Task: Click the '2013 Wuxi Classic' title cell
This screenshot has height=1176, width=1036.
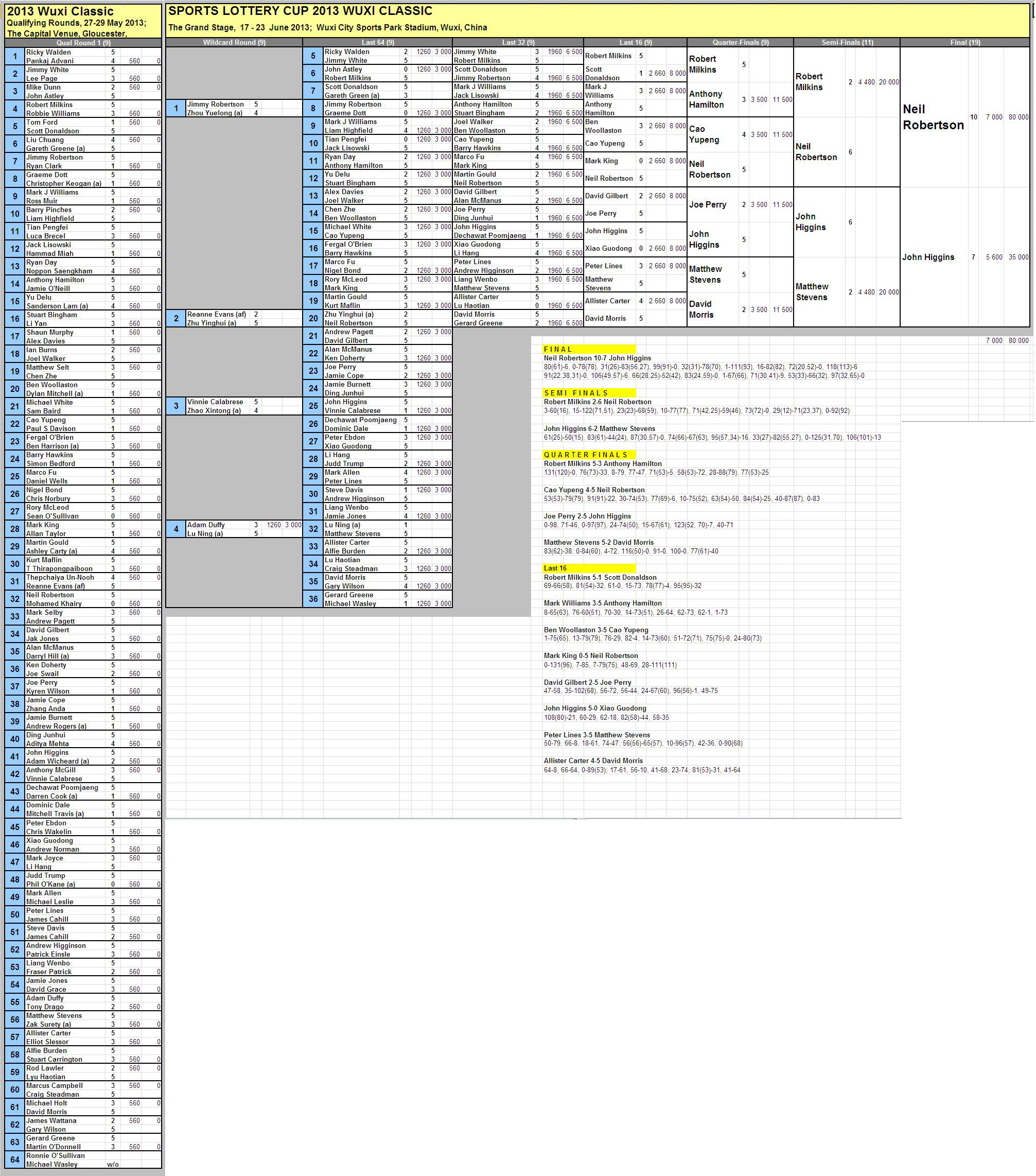Action: [60, 11]
